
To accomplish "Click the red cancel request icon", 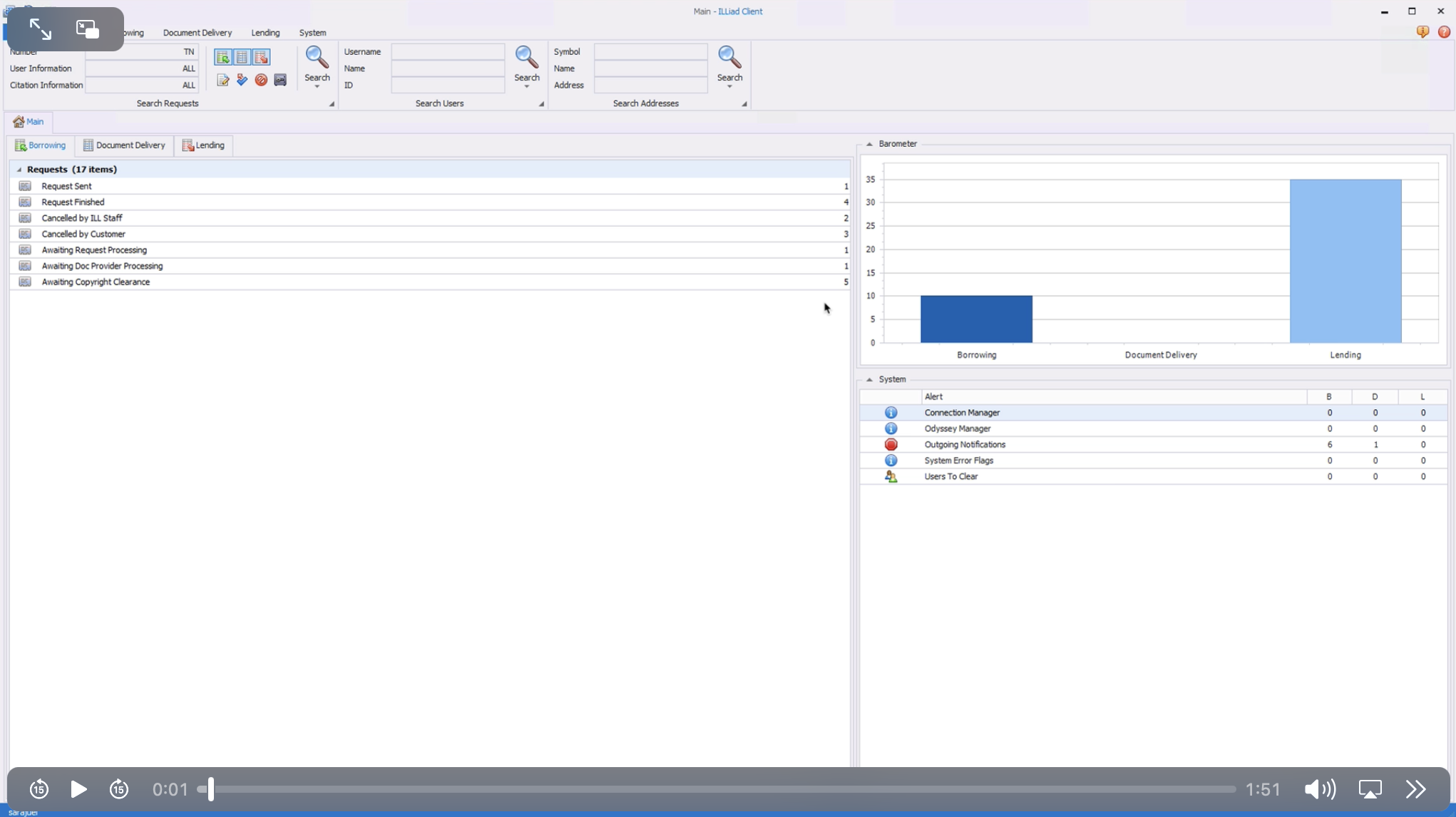I will coord(261,80).
